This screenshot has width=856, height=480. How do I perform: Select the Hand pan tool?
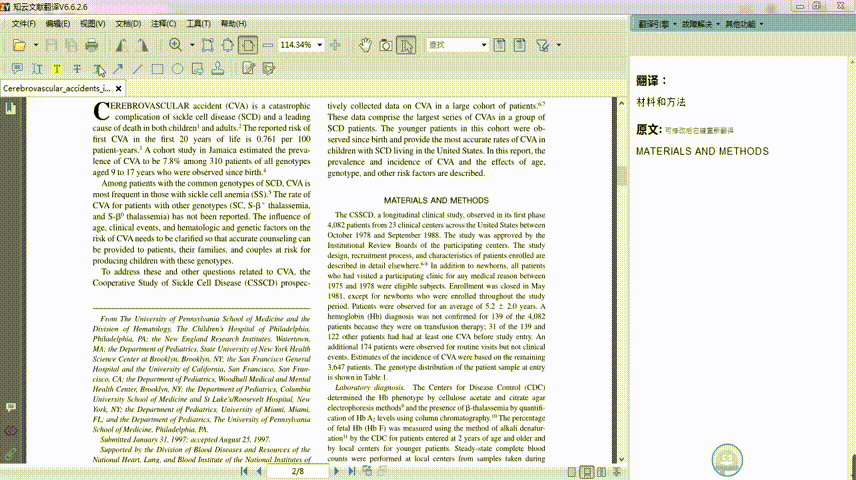[365, 45]
